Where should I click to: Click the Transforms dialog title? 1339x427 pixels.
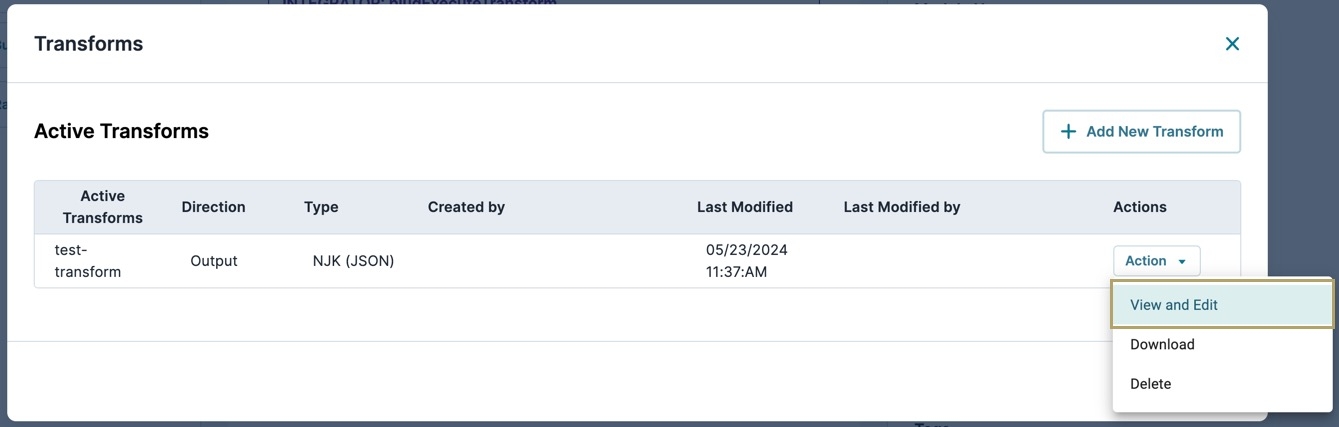click(89, 44)
